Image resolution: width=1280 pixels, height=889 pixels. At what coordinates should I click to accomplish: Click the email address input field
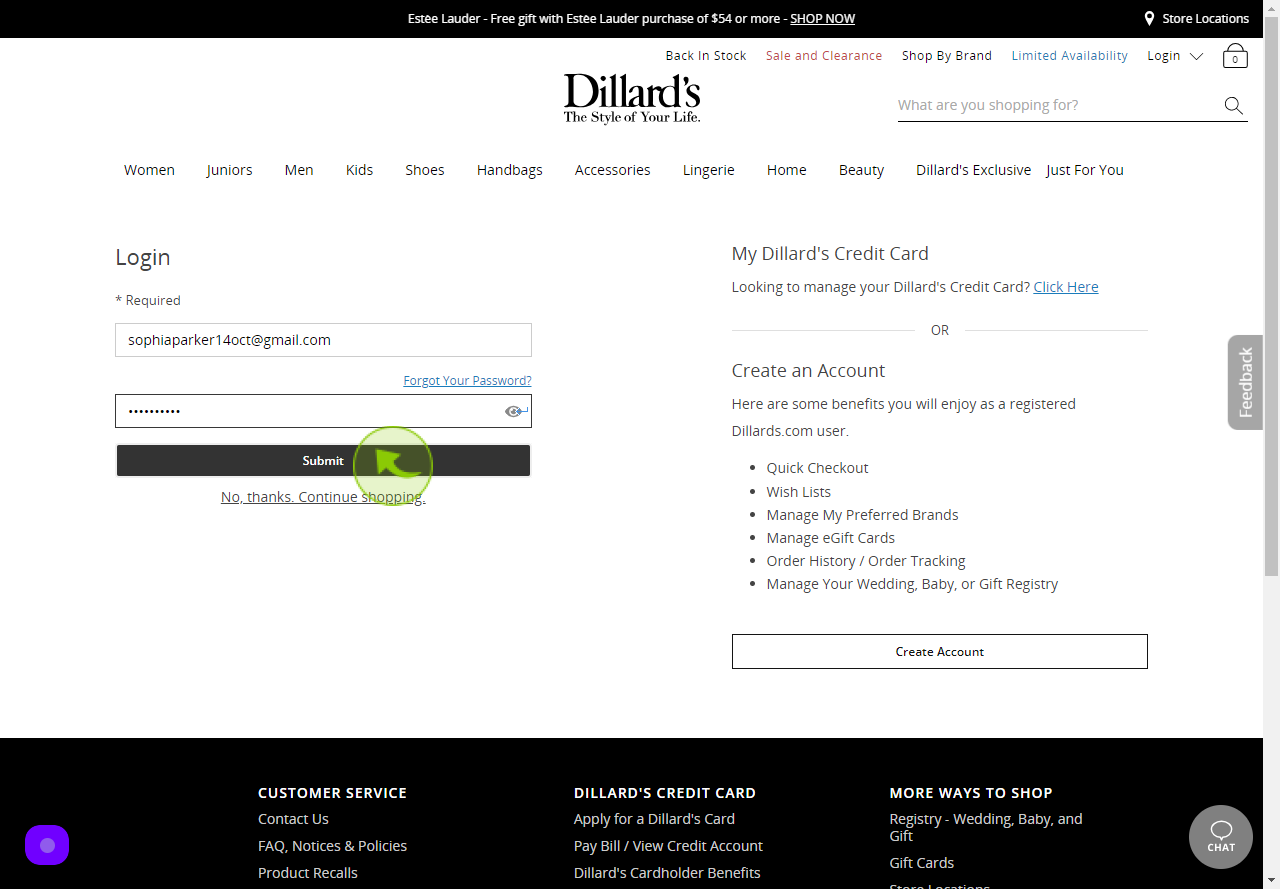323,340
